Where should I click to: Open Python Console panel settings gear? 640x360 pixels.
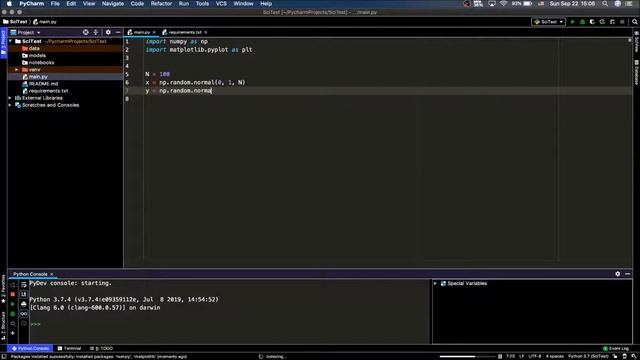[x=618, y=274]
